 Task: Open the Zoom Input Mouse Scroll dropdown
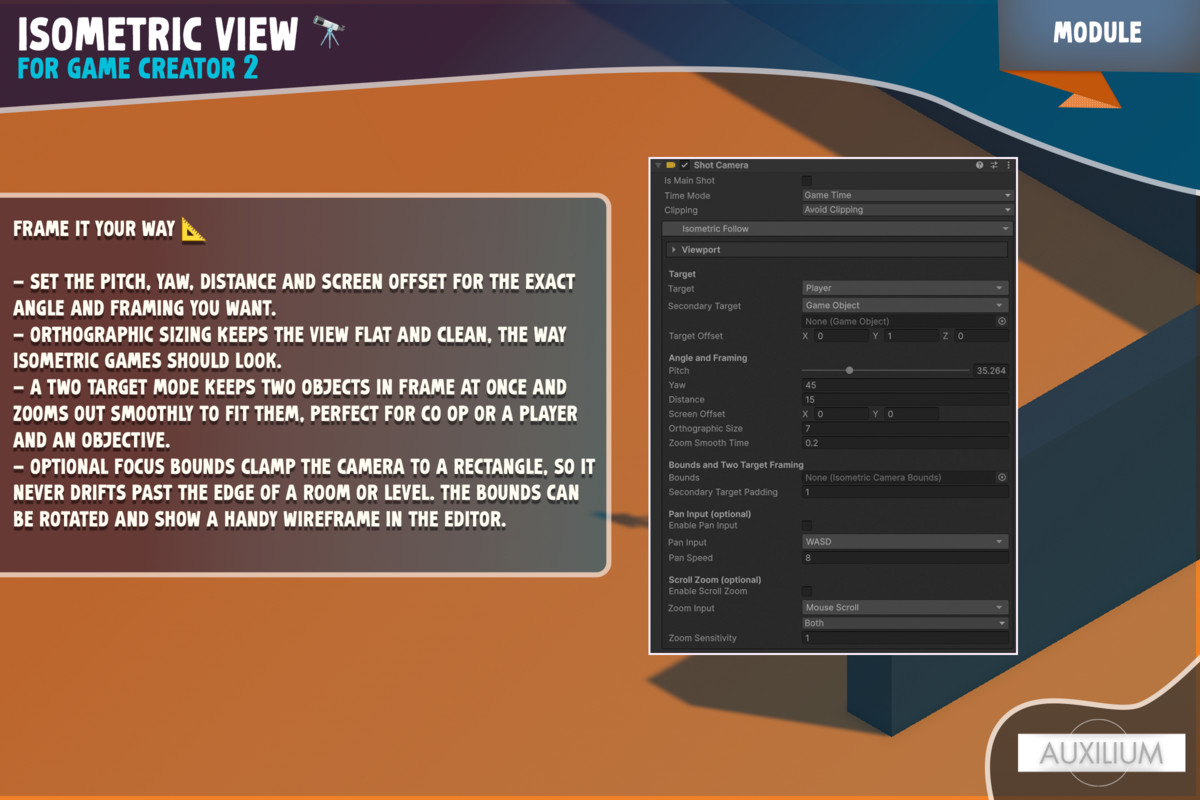point(905,608)
